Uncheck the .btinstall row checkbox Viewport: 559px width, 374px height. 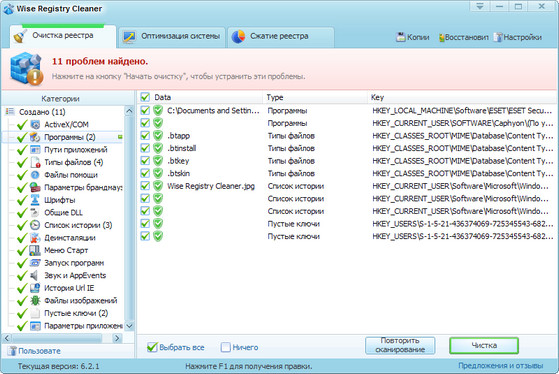145,148
